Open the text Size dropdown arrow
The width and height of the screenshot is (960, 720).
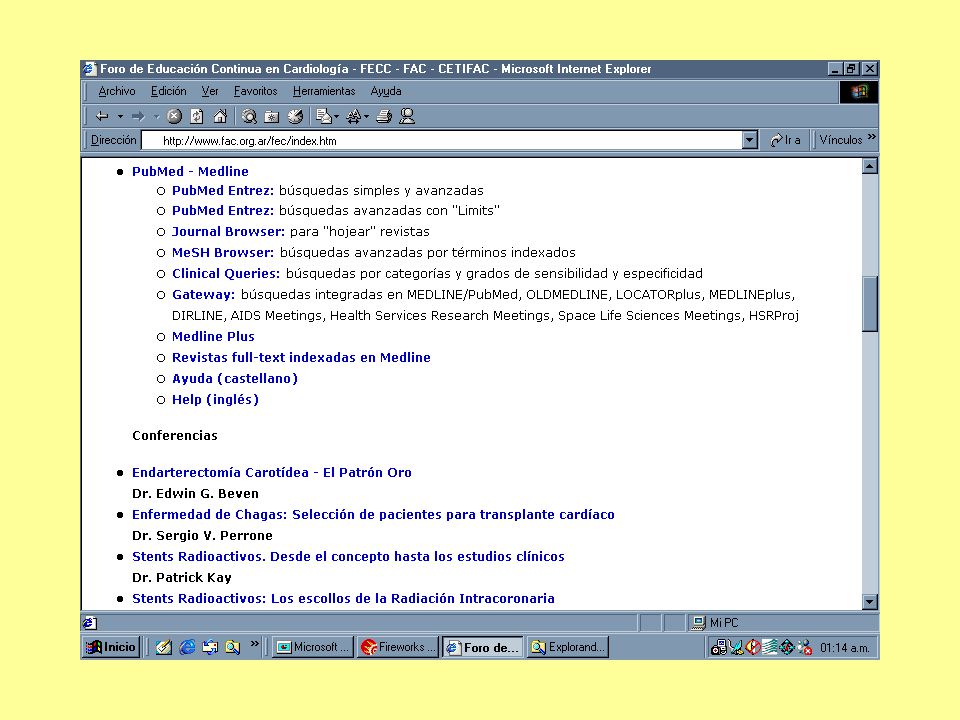pos(366,116)
